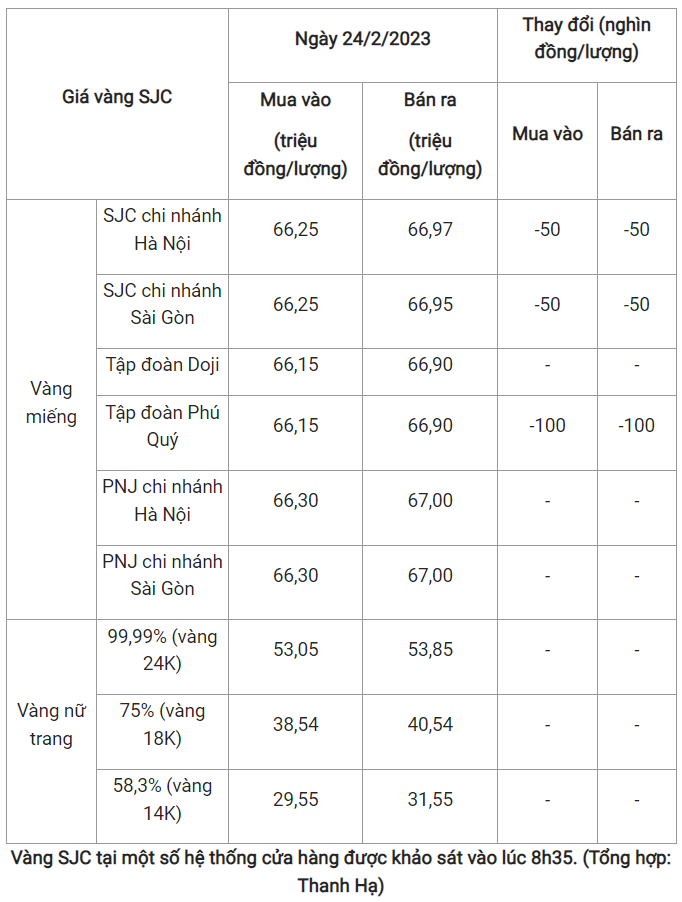
Task: Select the 40,54 selling price cell
Action: coord(430,725)
